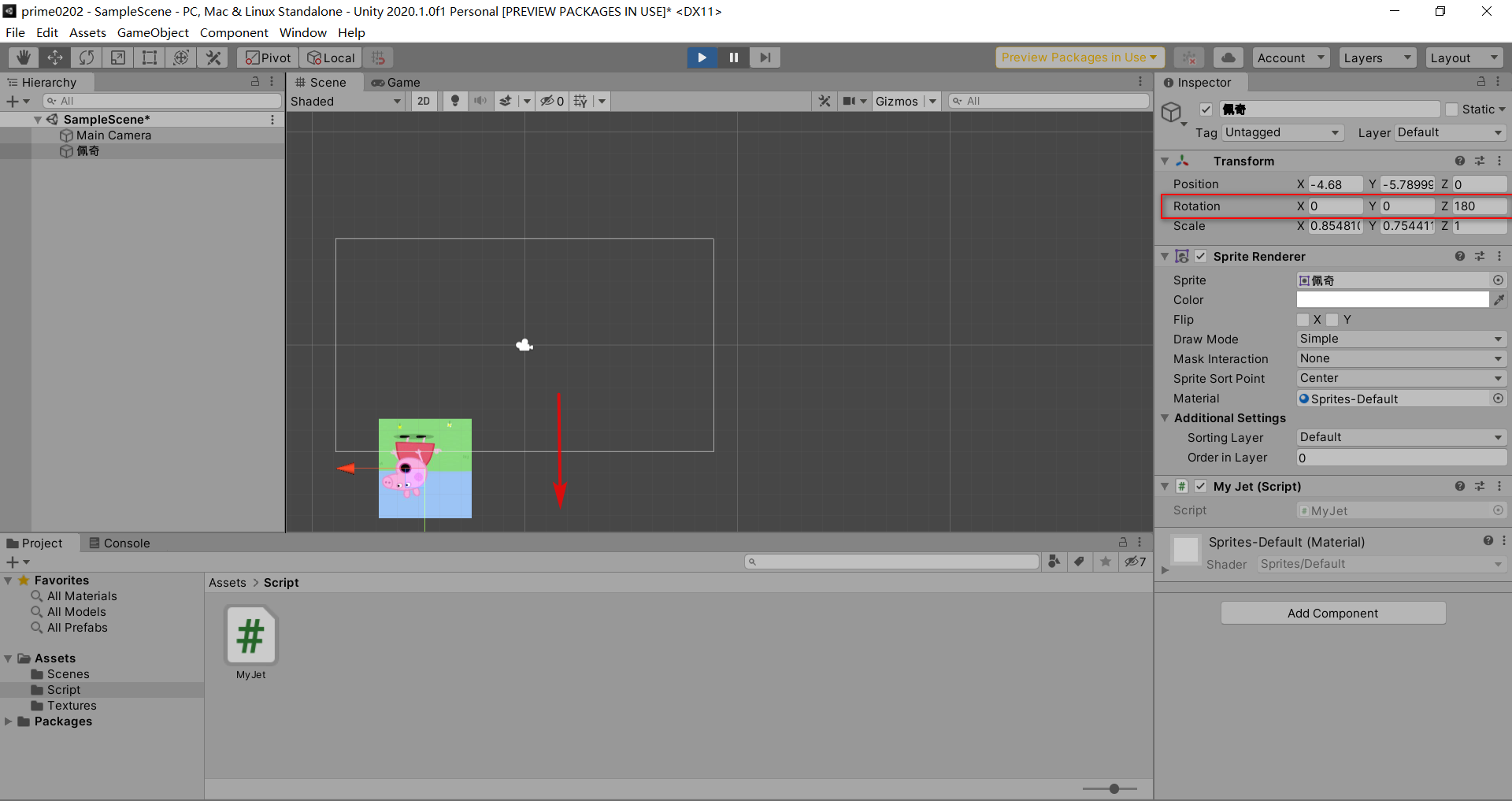The height and width of the screenshot is (801, 1512).
Task: Click the Pause button
Action: pyautogui.click(x=733, y=57)
